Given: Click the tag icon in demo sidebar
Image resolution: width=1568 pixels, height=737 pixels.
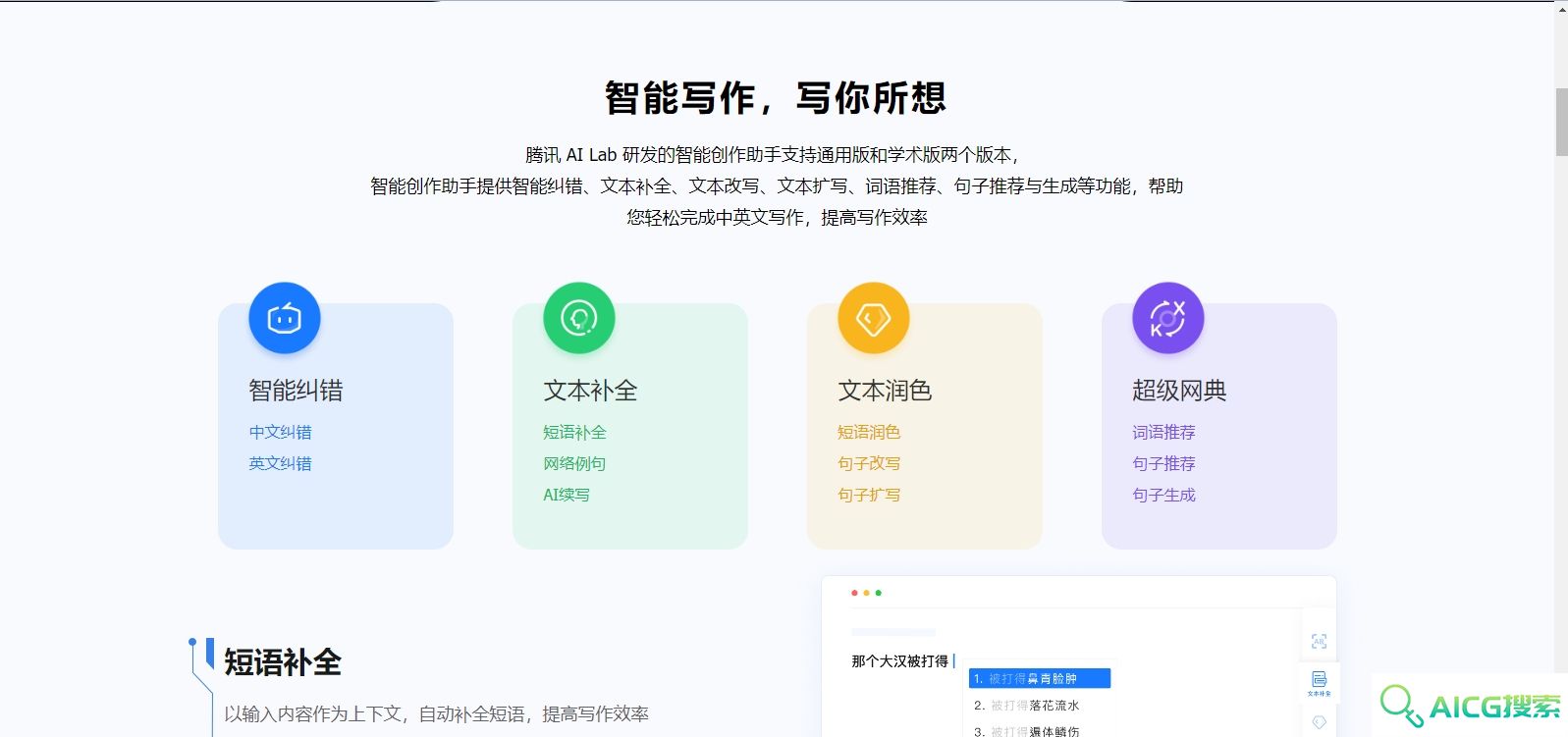Looking at the screenshot, I should point(1319,722).
